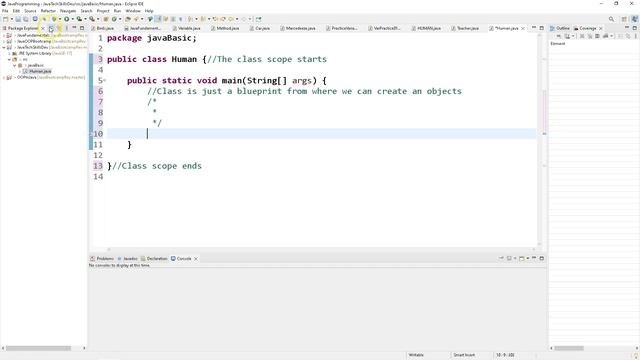
Task: Open the dropdown next to Run button
Action: pyautogui.click(x=72, y=19)
